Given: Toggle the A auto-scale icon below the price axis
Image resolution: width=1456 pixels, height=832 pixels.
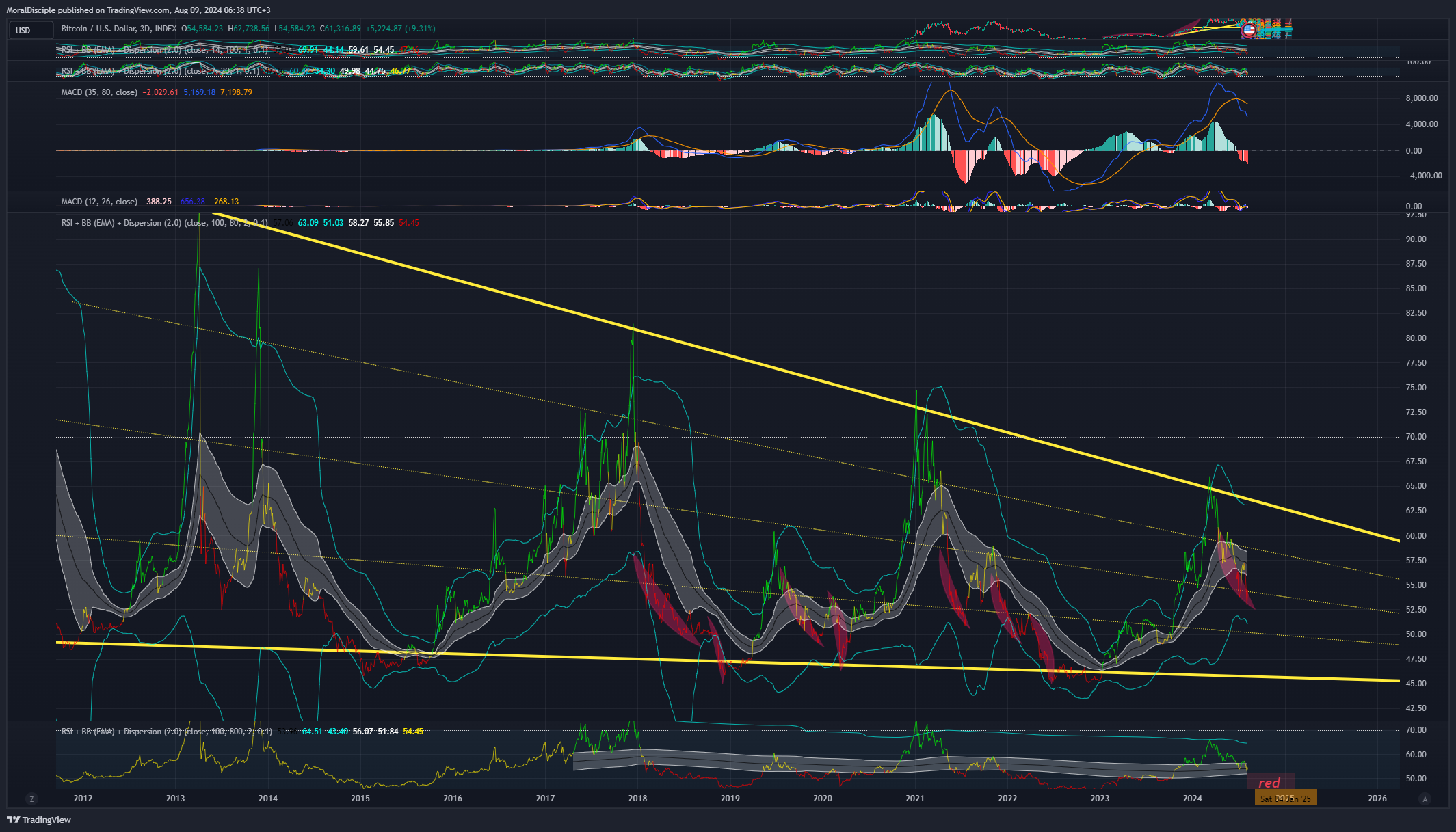Looking at the screenshot, I should coord(1425,799).
